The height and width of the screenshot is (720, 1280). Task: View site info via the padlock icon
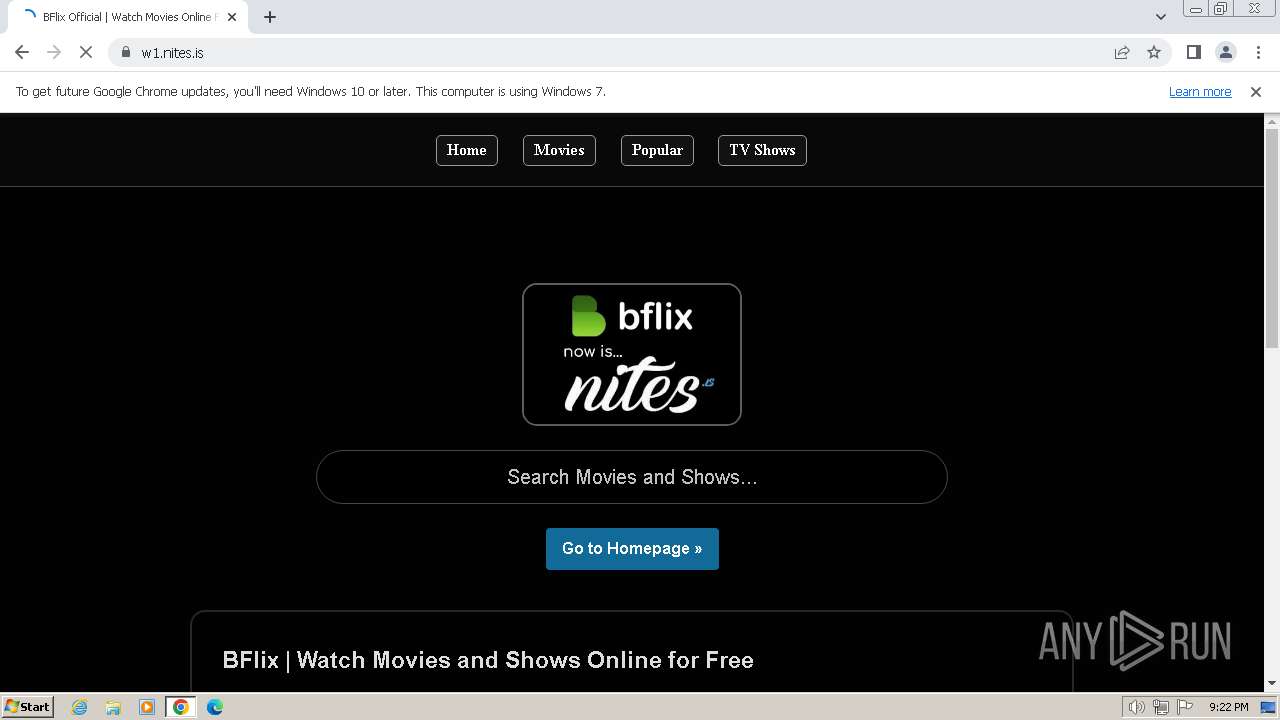[x=126, y=52]
